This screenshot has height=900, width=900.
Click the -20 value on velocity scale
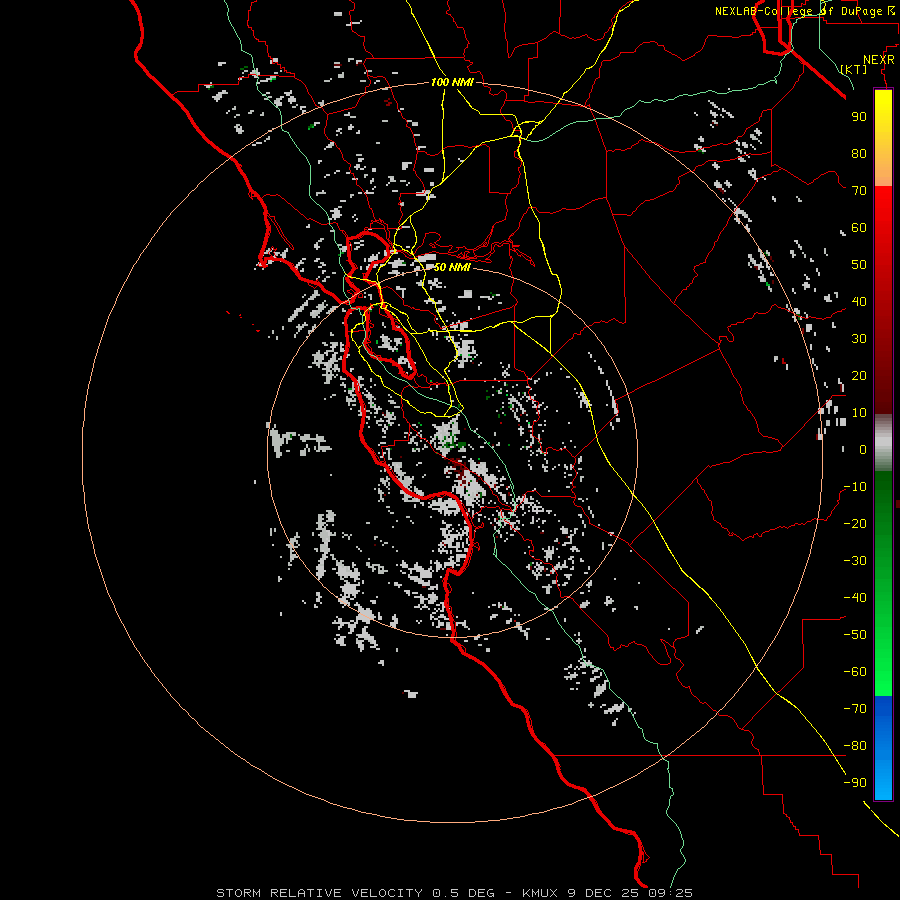855,524
